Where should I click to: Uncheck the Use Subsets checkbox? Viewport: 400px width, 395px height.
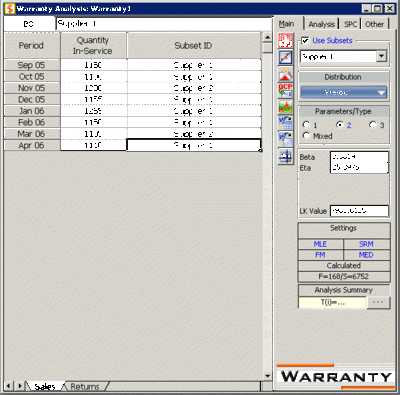pyautogui.click(x=305, y=41)
